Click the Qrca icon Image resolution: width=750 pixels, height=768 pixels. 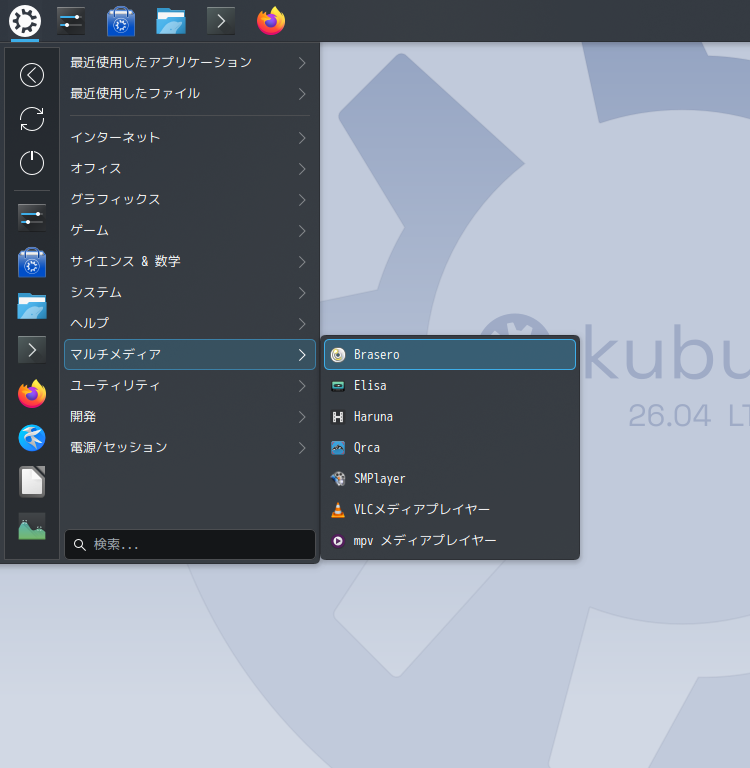pyautogui.click(x=338, y=448)
